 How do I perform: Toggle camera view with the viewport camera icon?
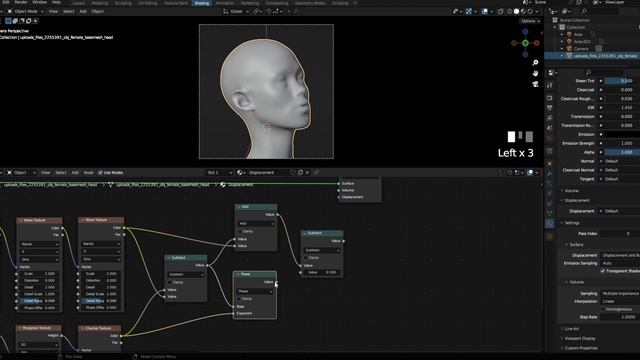coord(535,84)
